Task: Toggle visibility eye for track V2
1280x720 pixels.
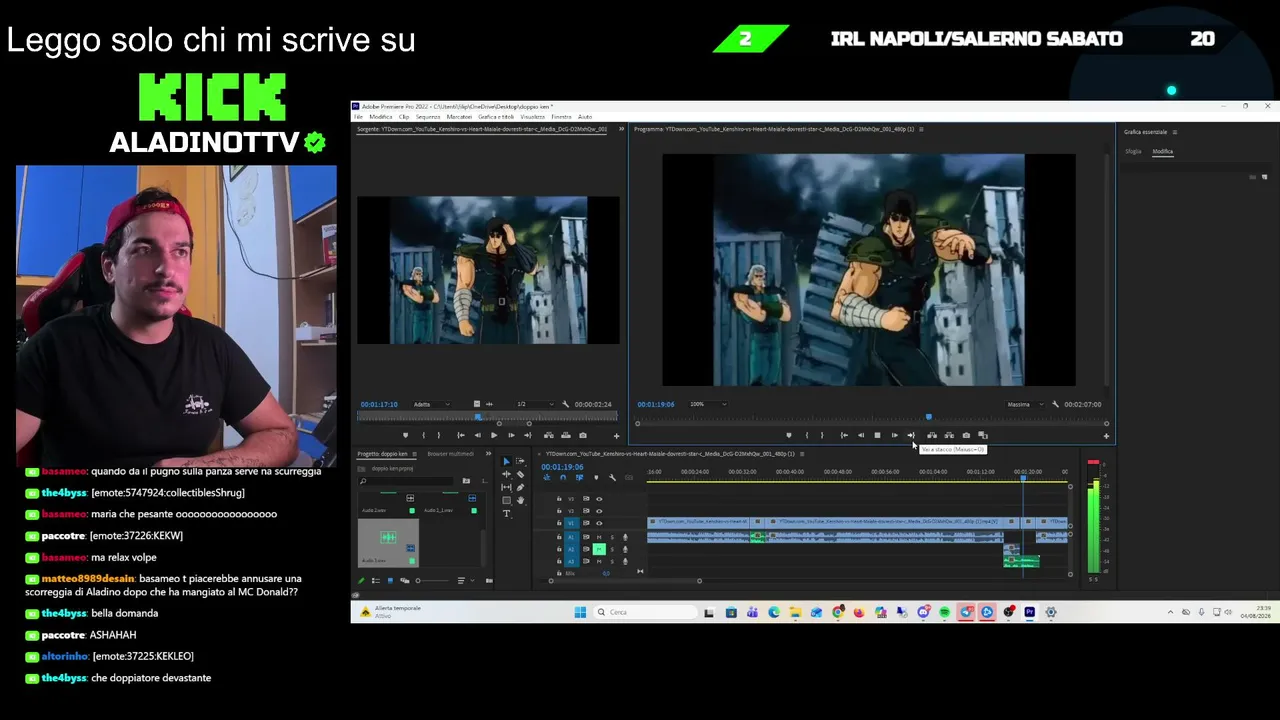Action: coord(599,511)
